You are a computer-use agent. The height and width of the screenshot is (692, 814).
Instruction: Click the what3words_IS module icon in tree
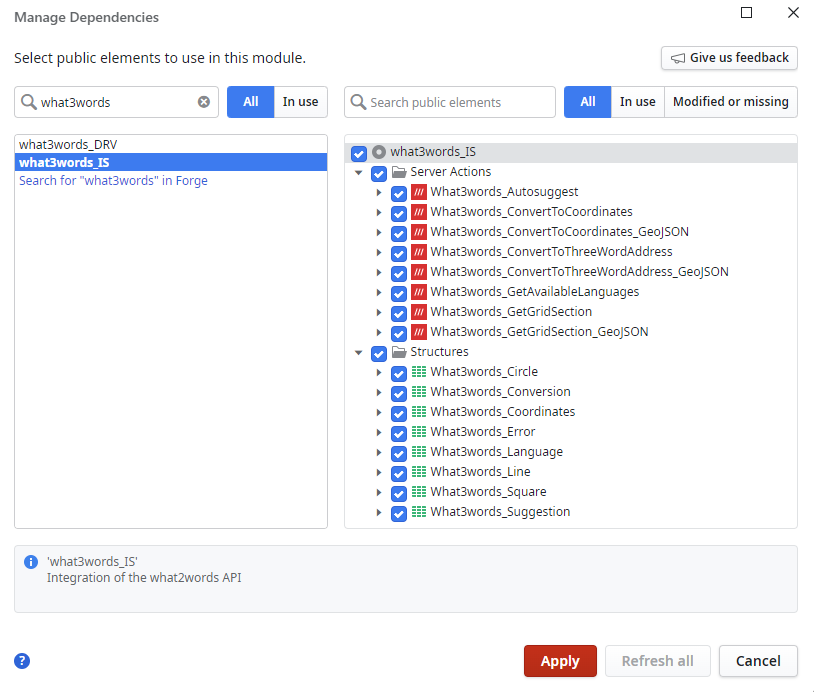pyautogui.click(x=379, y=152)
